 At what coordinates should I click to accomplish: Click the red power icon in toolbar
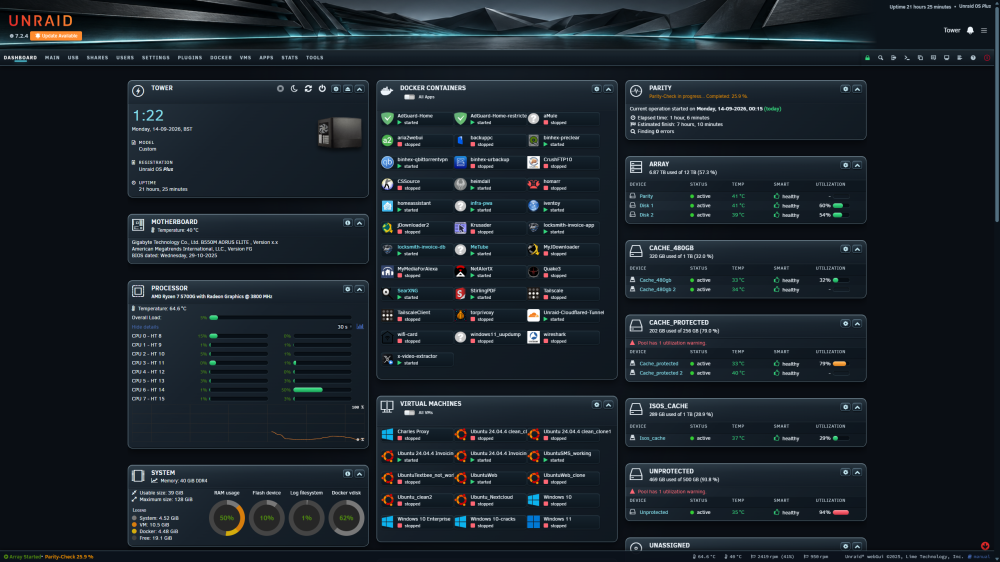pyautogui.click(x=987, y=57)
